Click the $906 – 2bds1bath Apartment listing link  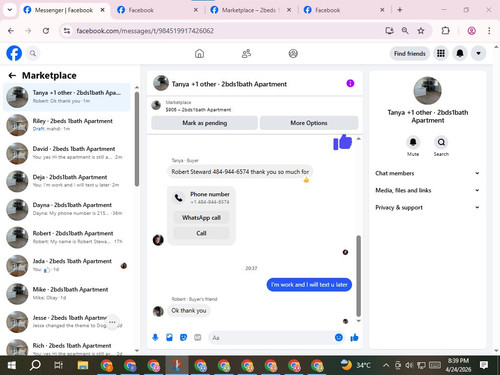pyautogui.click(x=198, y=109)
